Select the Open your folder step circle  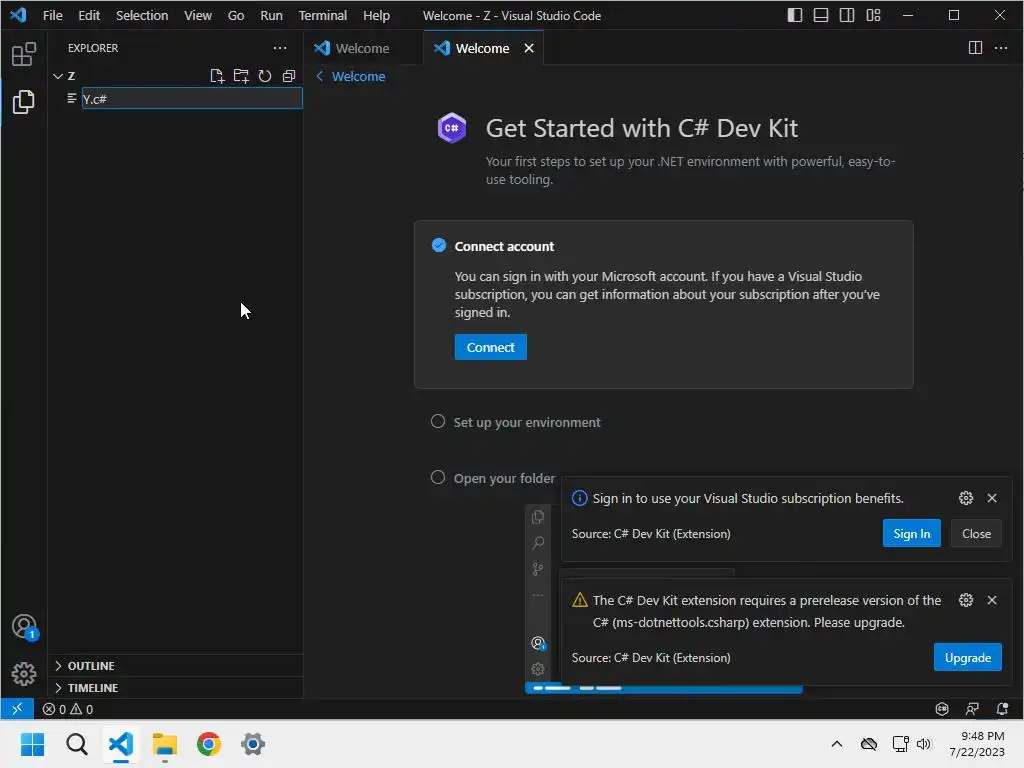click(x=438, y=477)
